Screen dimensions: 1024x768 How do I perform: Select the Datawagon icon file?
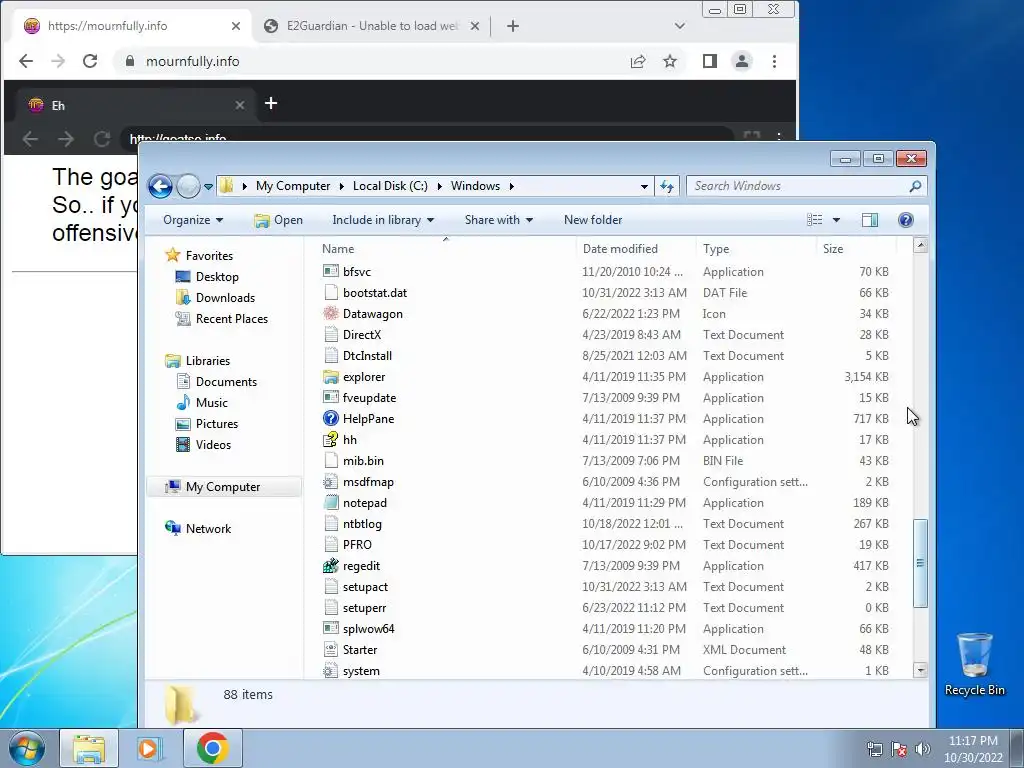331,313
